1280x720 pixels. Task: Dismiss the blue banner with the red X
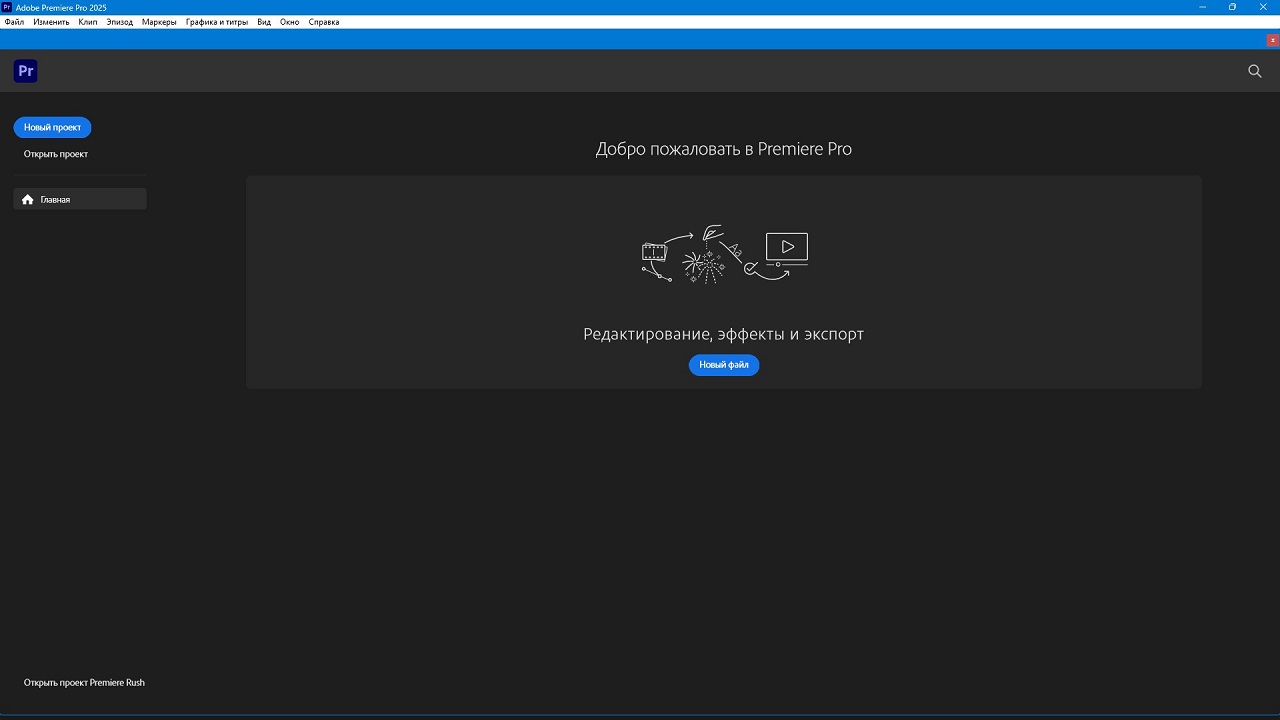tap(1272, 39)
